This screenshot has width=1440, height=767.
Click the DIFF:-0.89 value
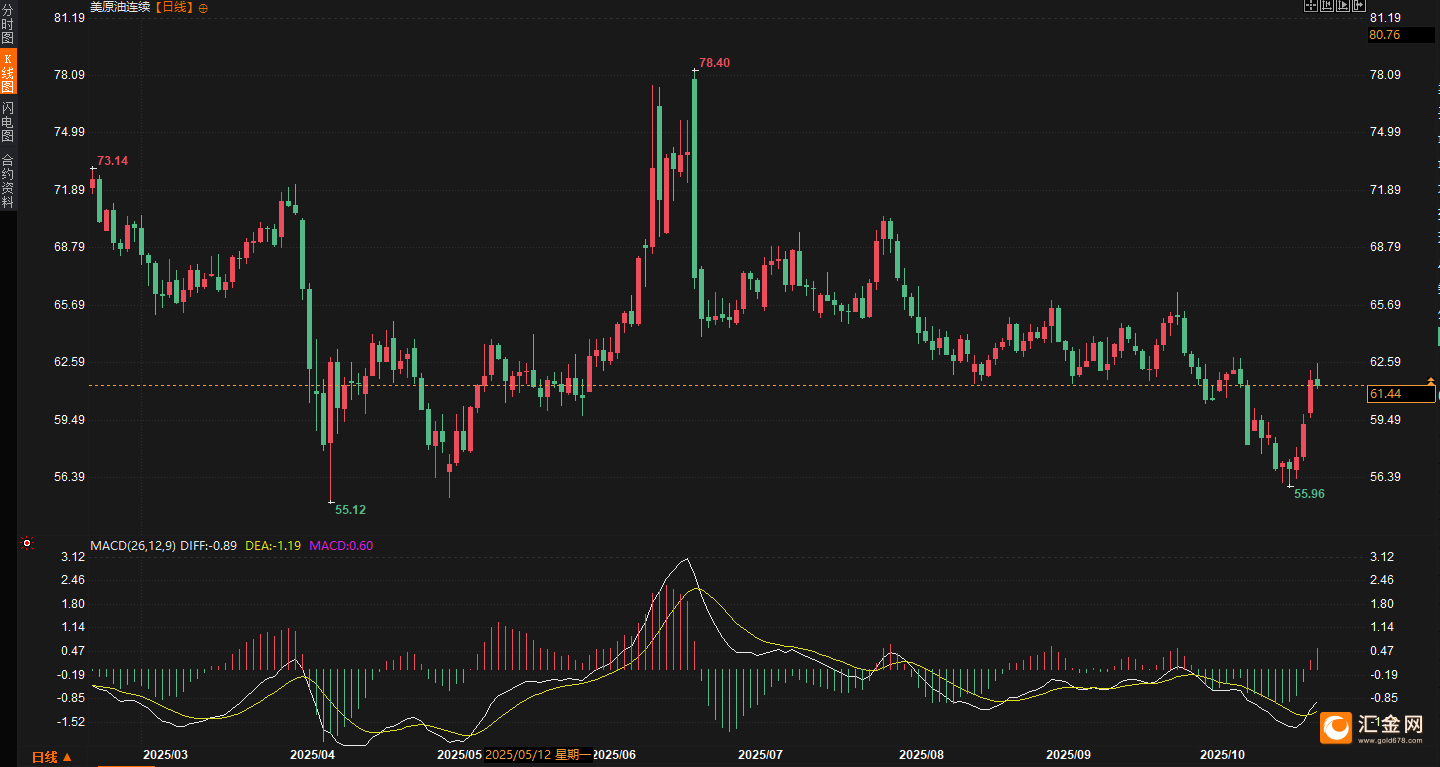point(209,545)
